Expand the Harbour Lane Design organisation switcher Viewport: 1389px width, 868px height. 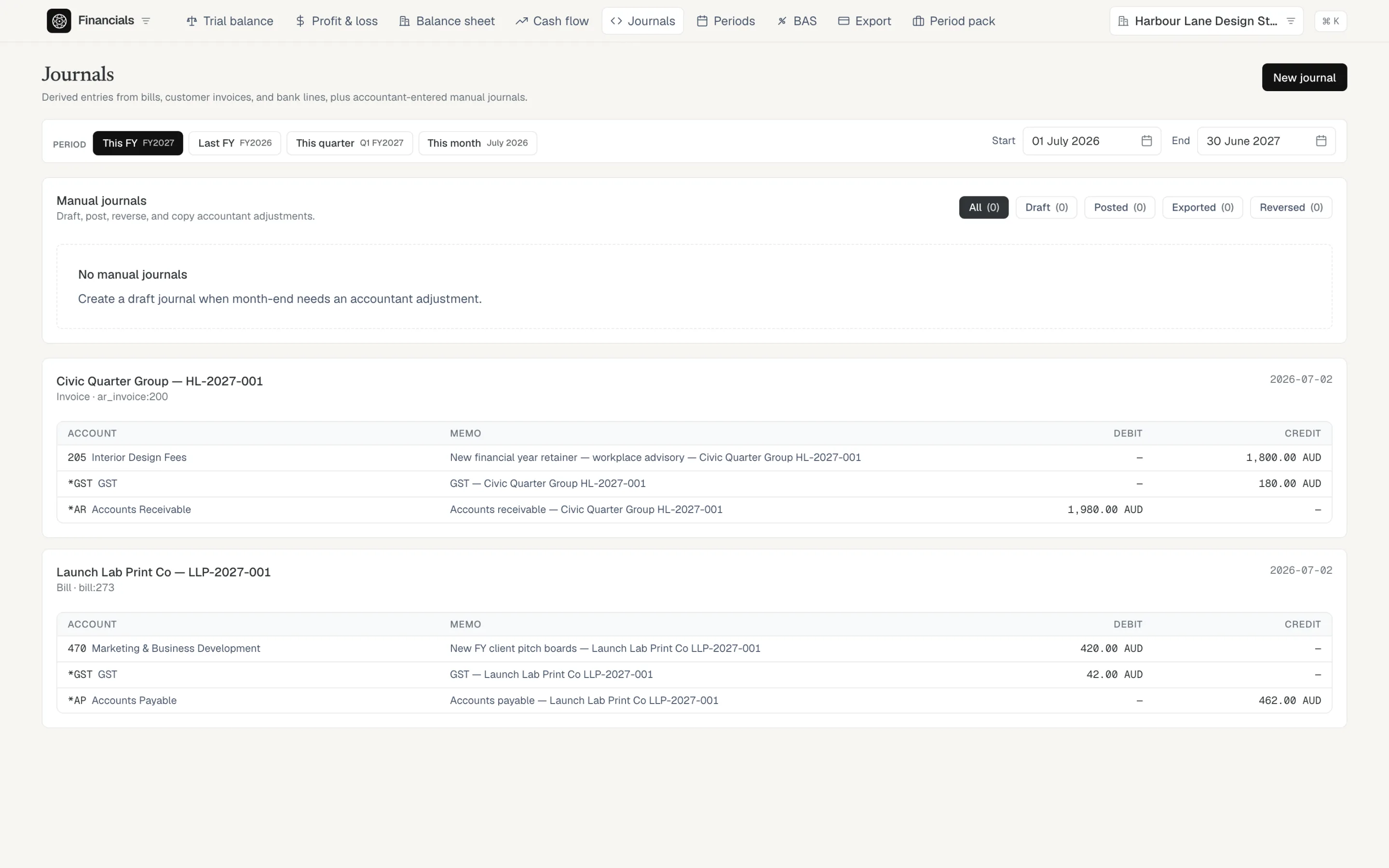click(1207, 21)
